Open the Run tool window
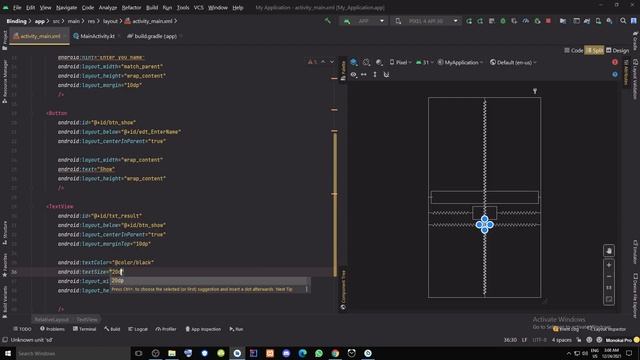640x360 pixels. click(236, 329)
